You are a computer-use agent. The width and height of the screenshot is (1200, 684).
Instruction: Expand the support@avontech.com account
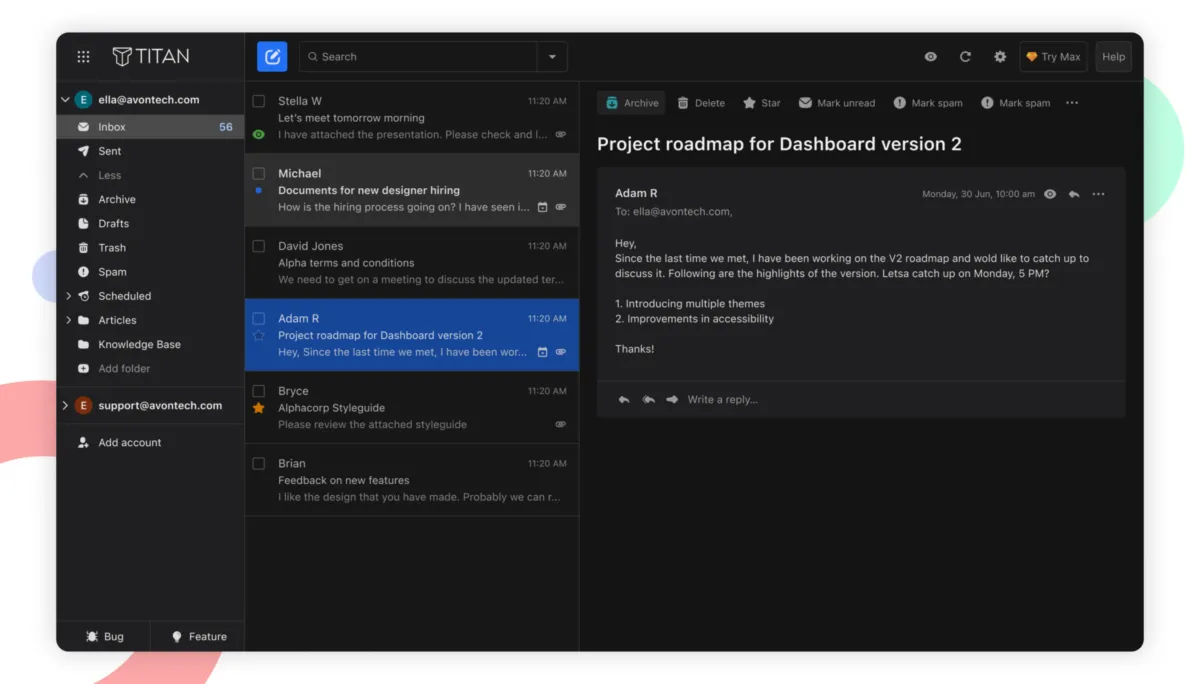pyautogui.click(x=66, y=406)
